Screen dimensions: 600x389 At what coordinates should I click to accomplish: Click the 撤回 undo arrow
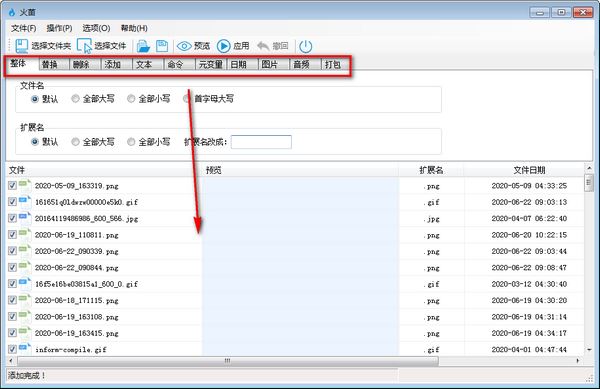[263, 46]
